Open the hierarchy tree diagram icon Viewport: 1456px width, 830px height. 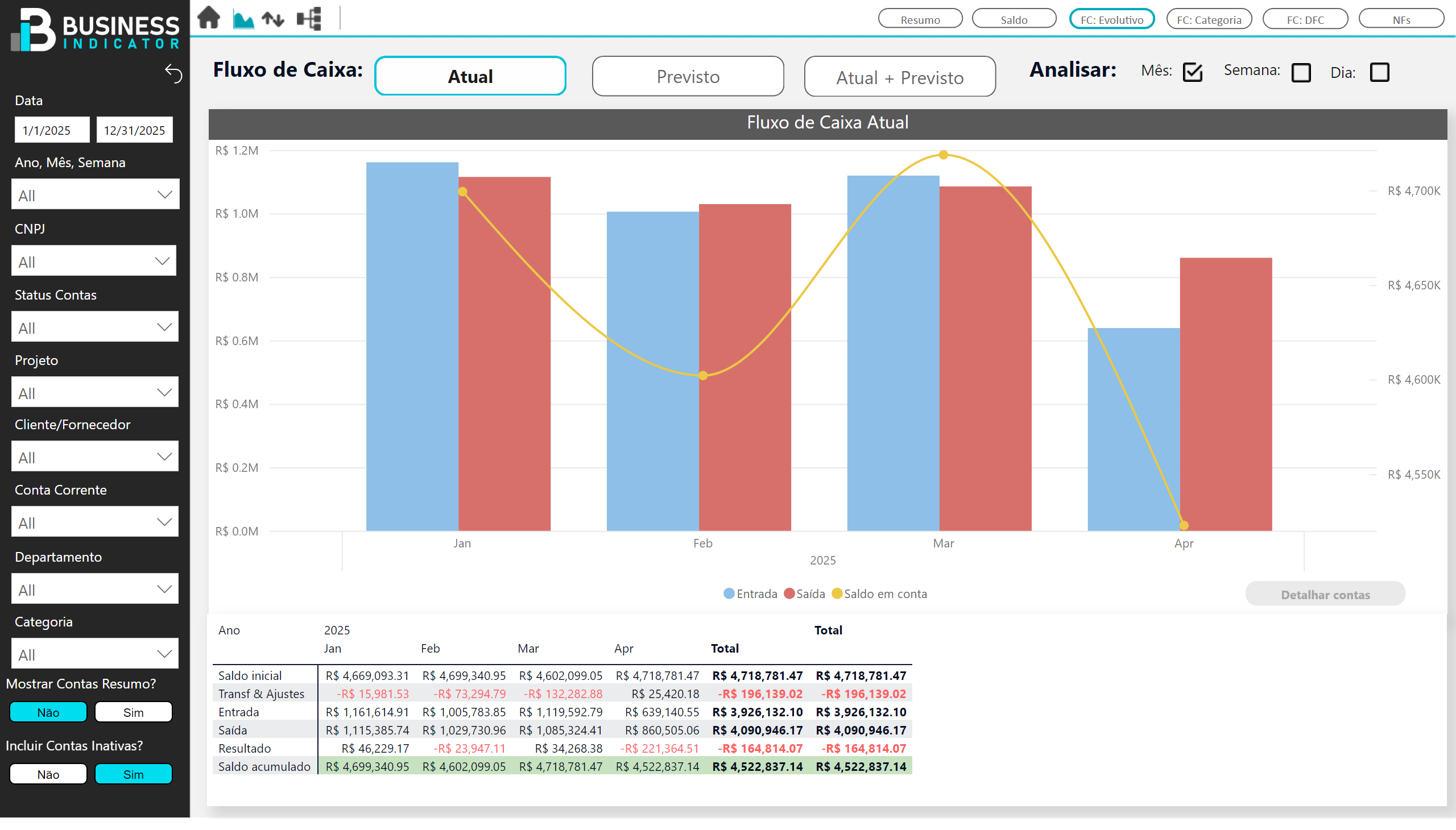click(x=309, y=19)
